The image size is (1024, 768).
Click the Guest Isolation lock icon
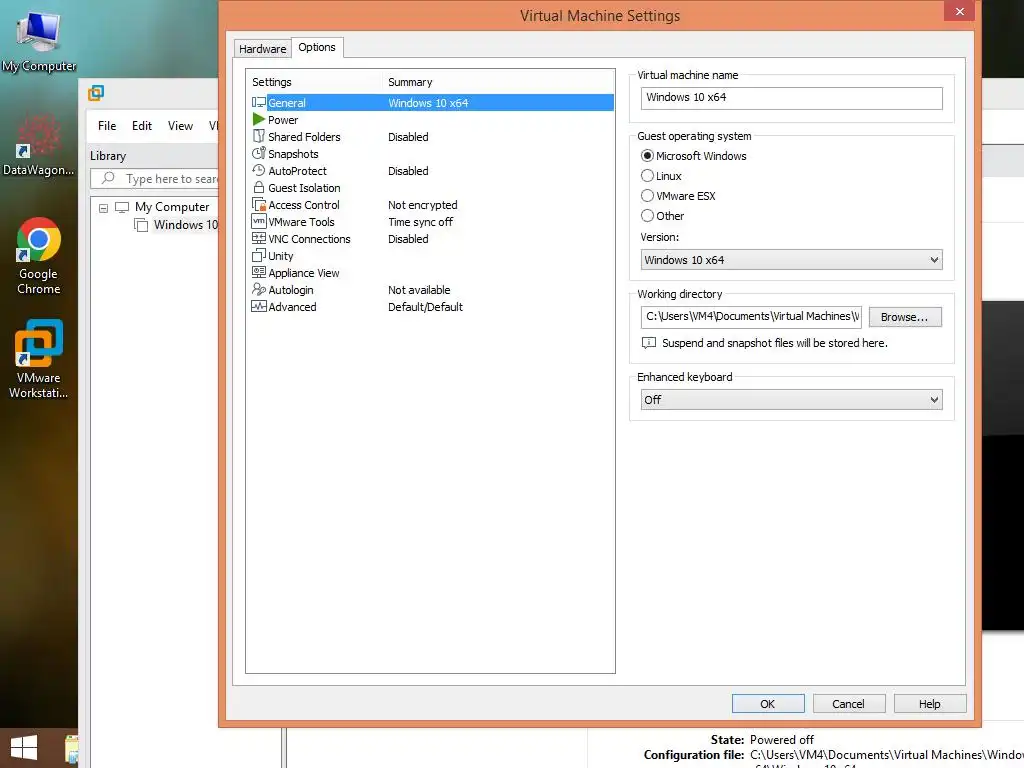tap(259, 187)
